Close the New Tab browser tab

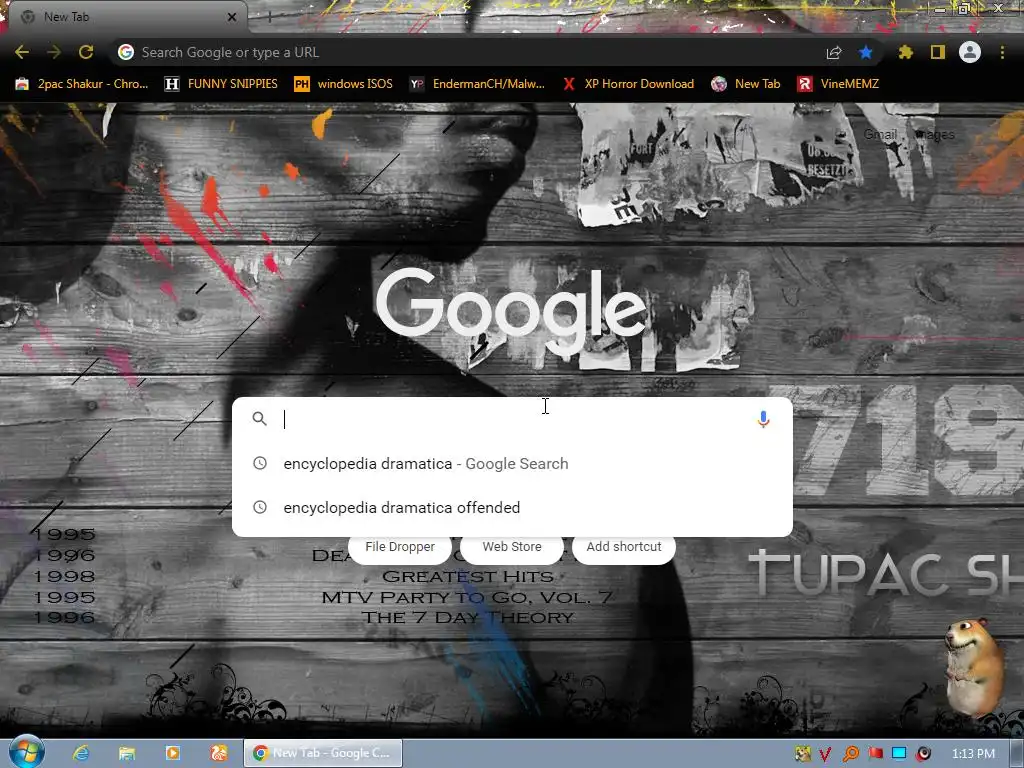click(x=232, y=17)
